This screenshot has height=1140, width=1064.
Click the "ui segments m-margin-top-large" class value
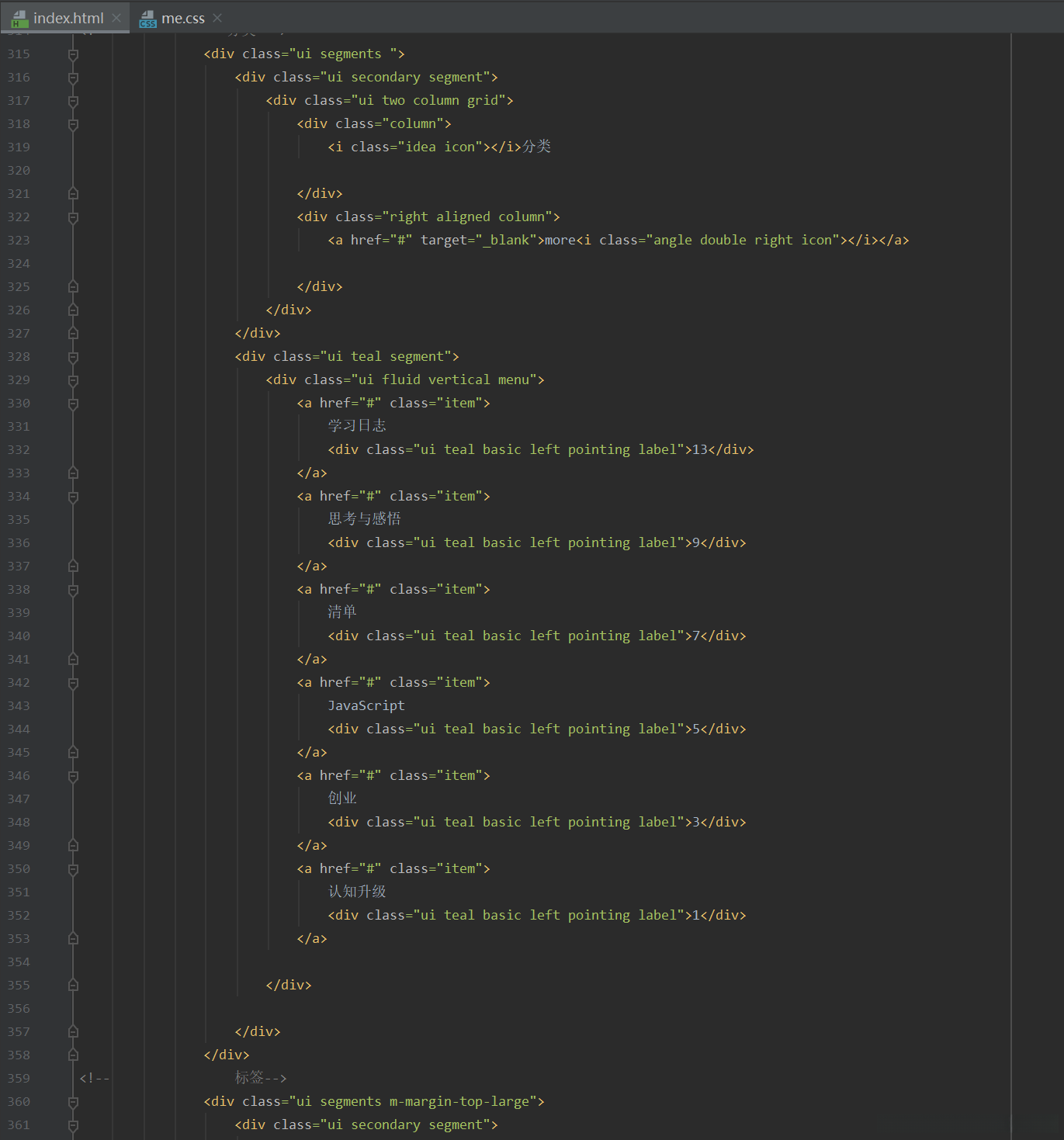(x=413, y=1101)
